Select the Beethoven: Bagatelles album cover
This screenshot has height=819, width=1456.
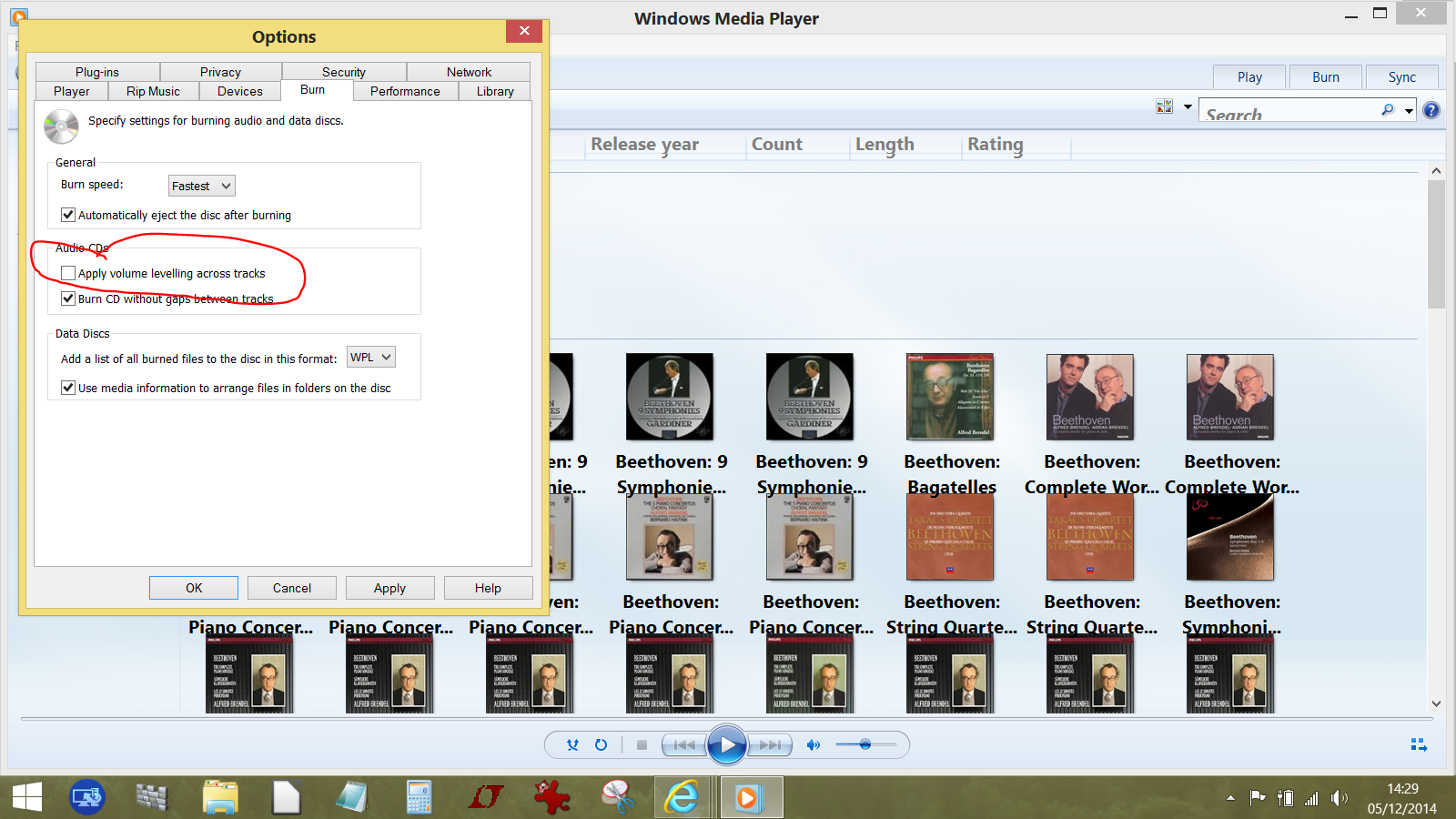pyautogui.click(x=950, y=397)
